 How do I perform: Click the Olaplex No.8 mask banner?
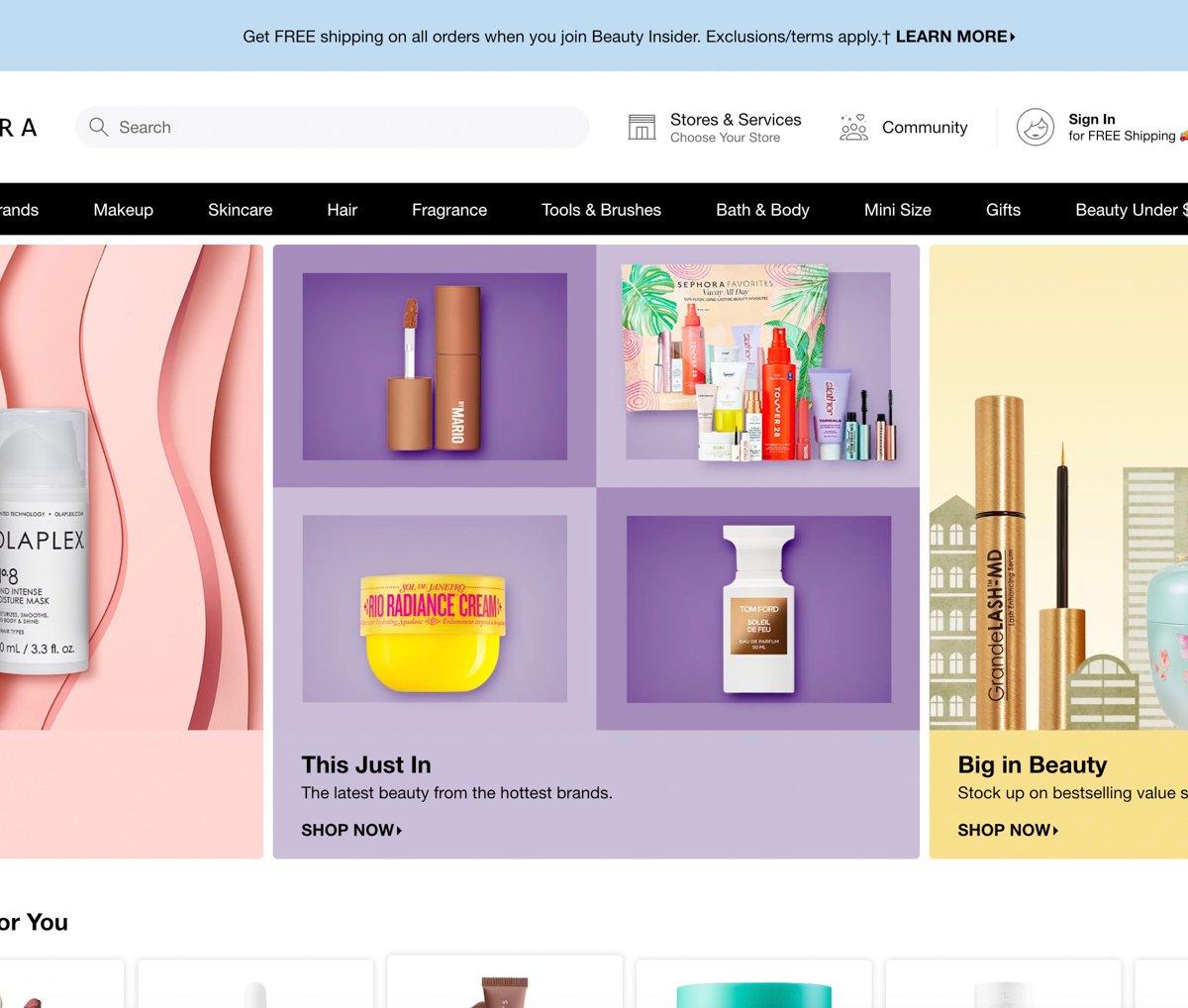(x=132, y=487)
